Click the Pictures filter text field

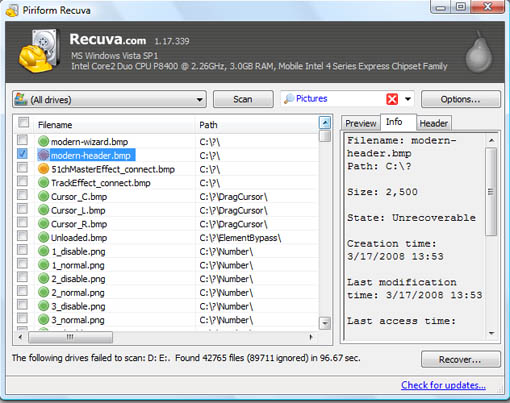click(333, 99)
